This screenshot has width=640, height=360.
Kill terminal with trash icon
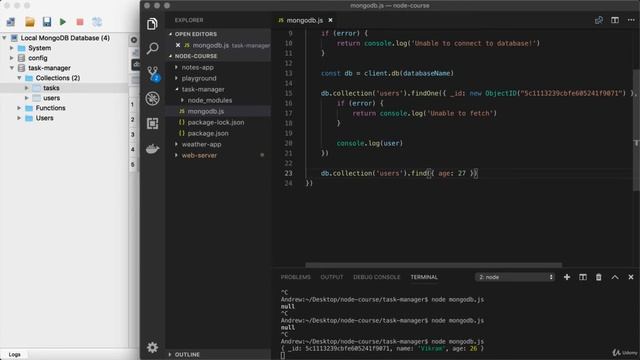click(x=598, y=277)
